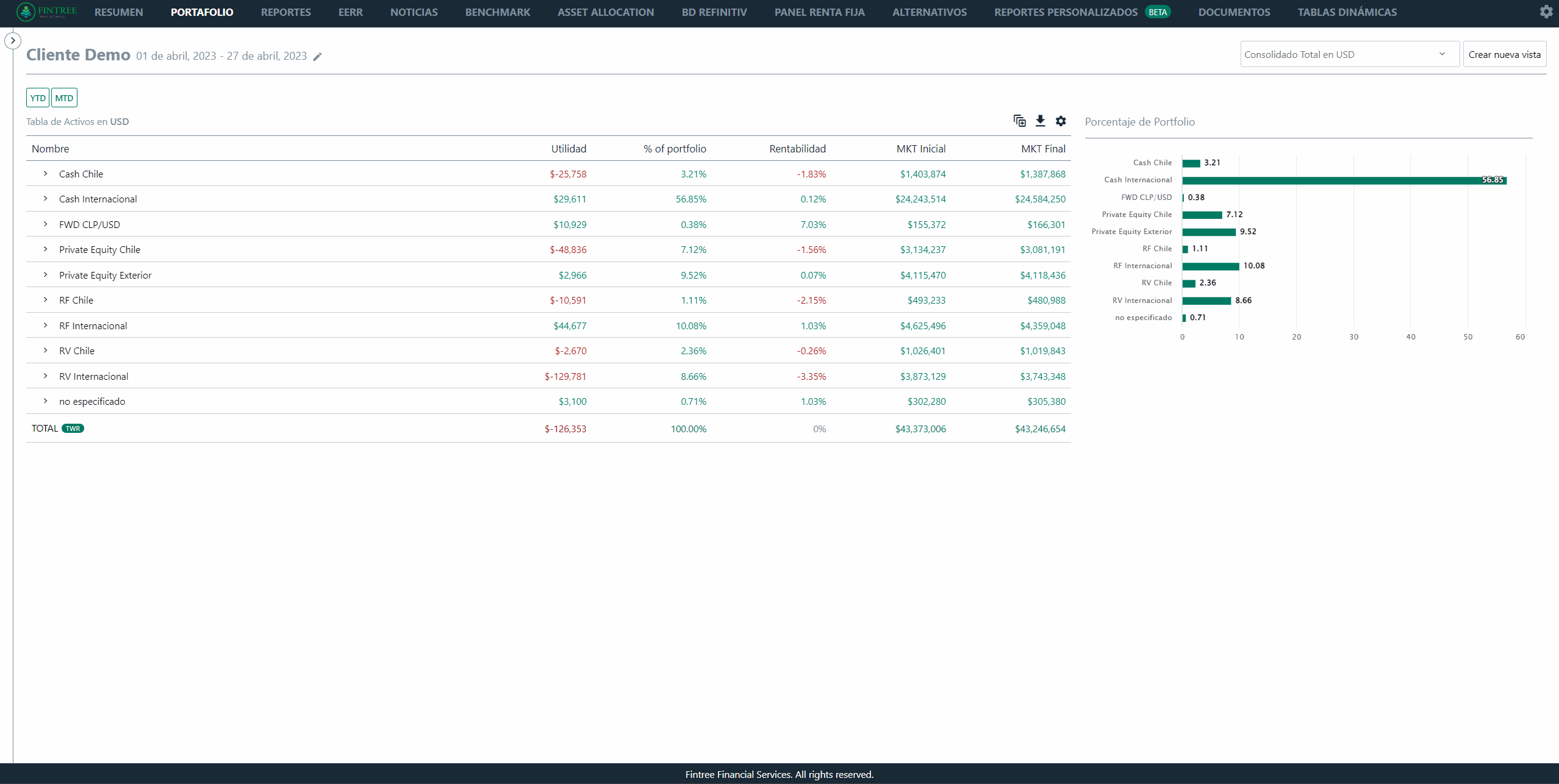
Task: Click the copy table icon
Action: 1019,121
